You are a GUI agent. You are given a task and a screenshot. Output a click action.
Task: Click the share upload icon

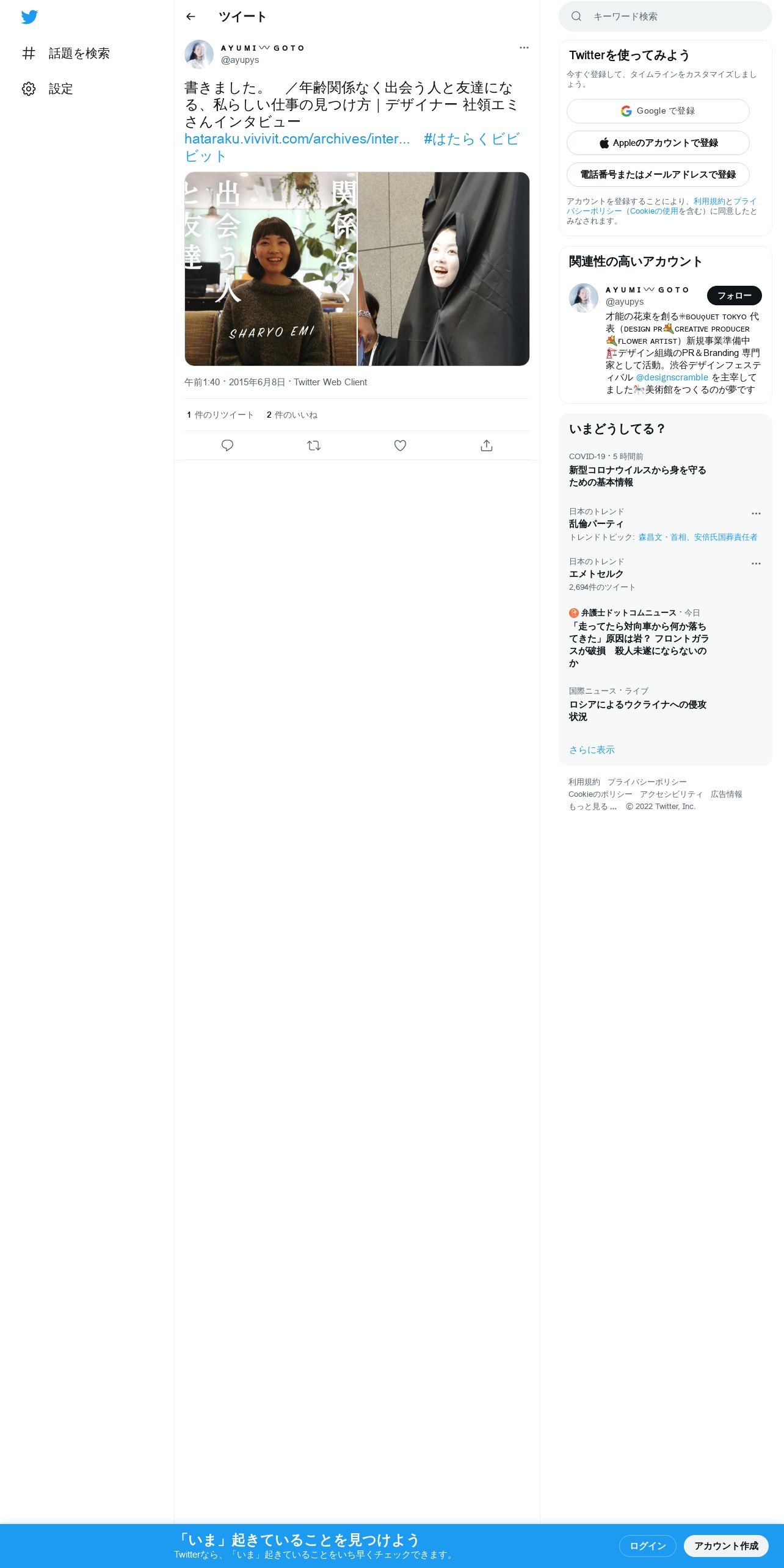[x=487, y=446]
